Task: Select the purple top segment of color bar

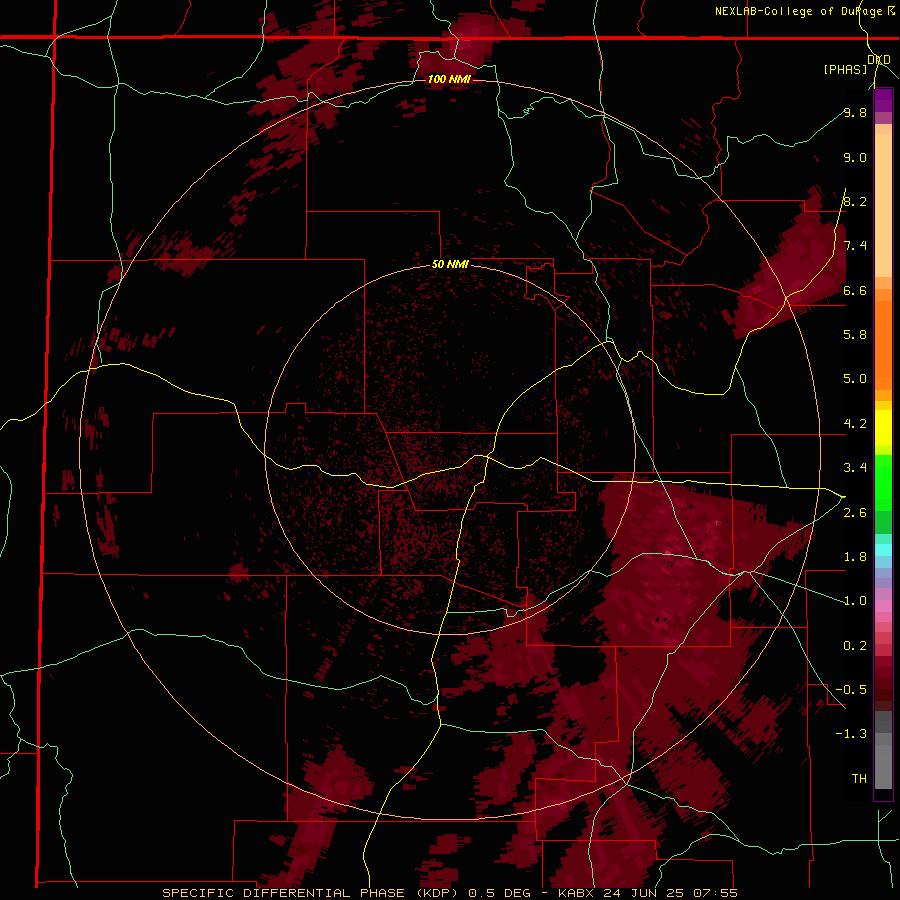Action: [x=883, y=100]
